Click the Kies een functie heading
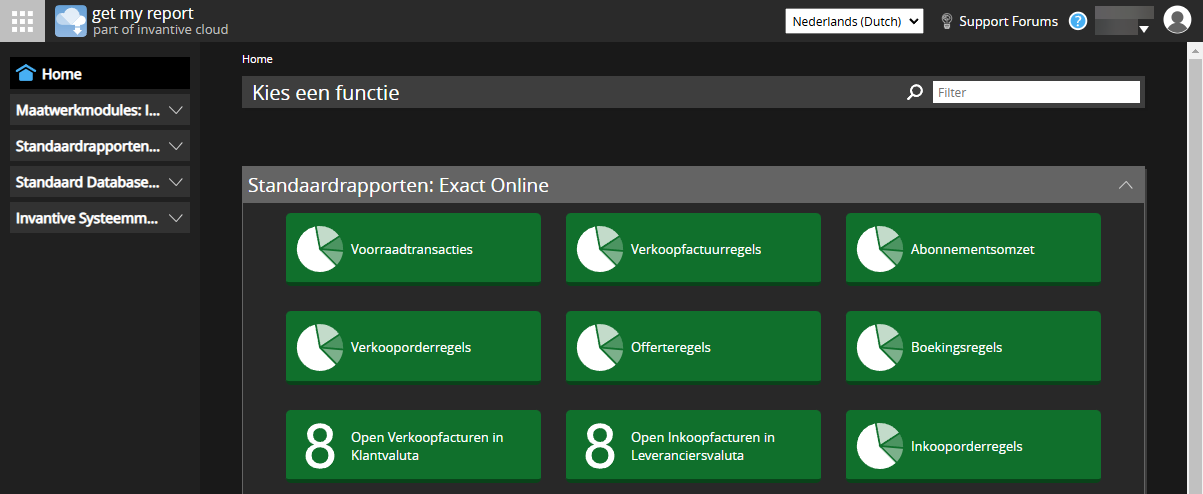The image size is (1203, 494). [x=326, y=93]
